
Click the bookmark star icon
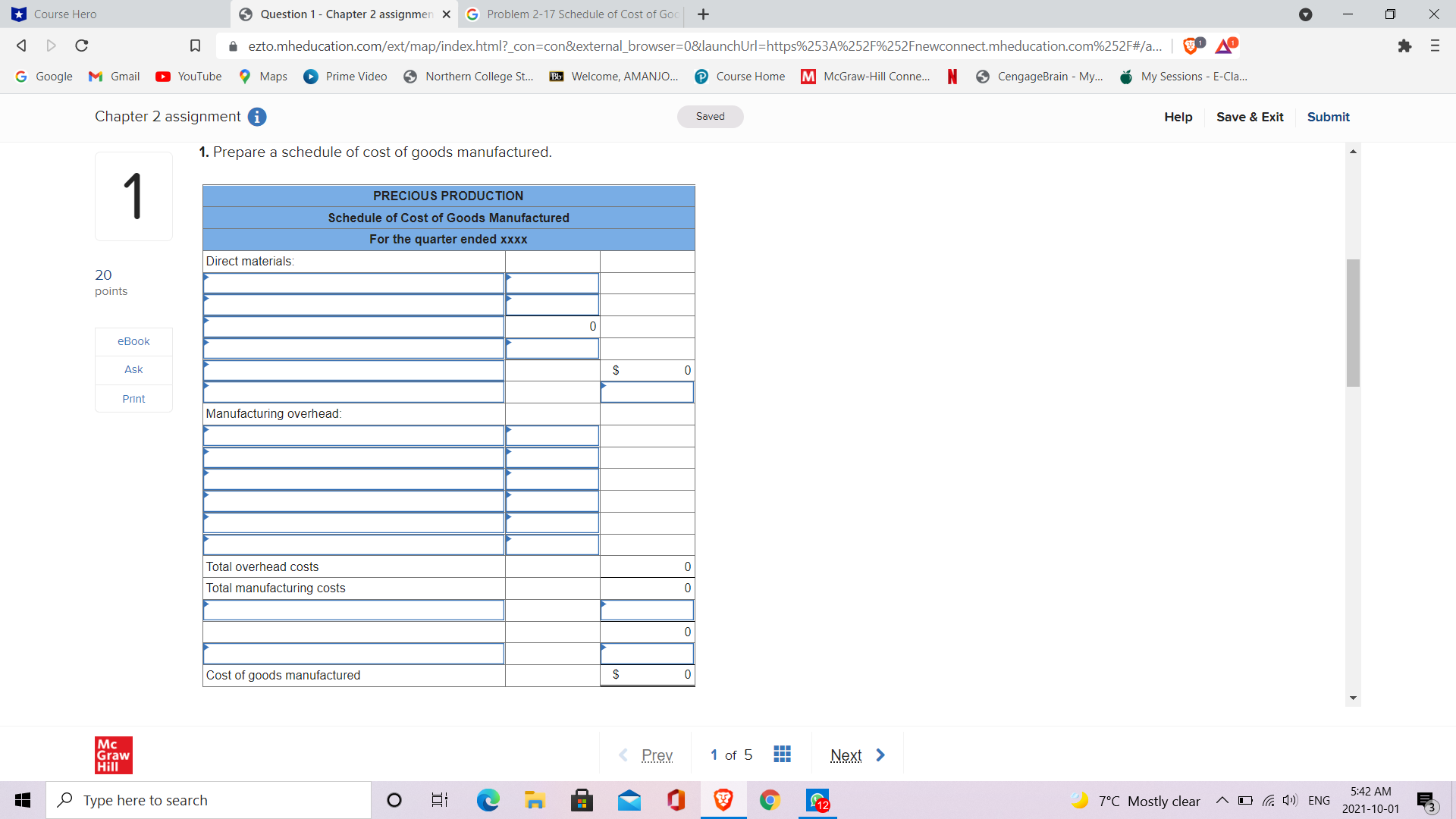pos(195,45)
